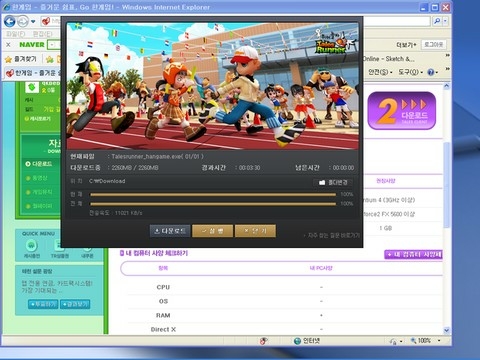Click the browser Forward arrow button
This screenshot has width=480, height=360.
tap(23, 22)
